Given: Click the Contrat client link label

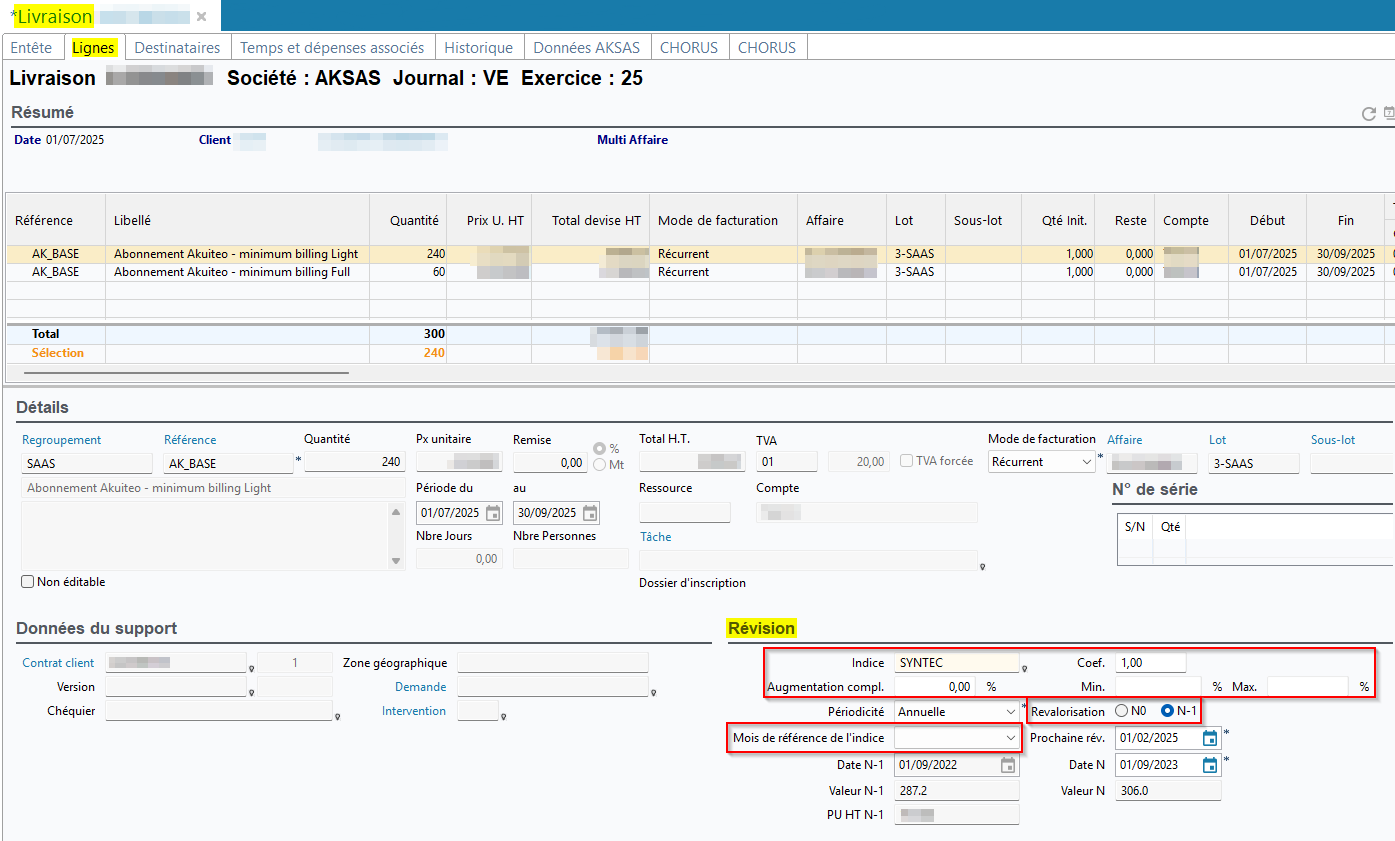Looking at the screenshot, I should coord(58,663).
